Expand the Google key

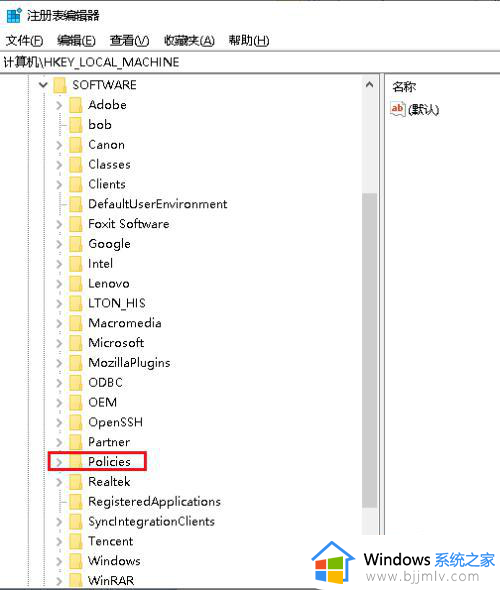59,244
